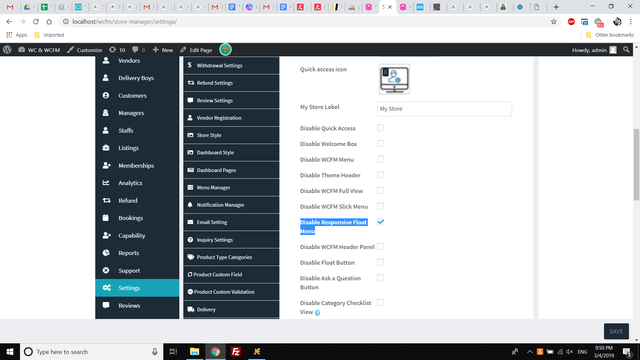640x360 pixels.
Task: Click the Reports pie chart icon
Action: pyautogui.click(x=106, y=253)
